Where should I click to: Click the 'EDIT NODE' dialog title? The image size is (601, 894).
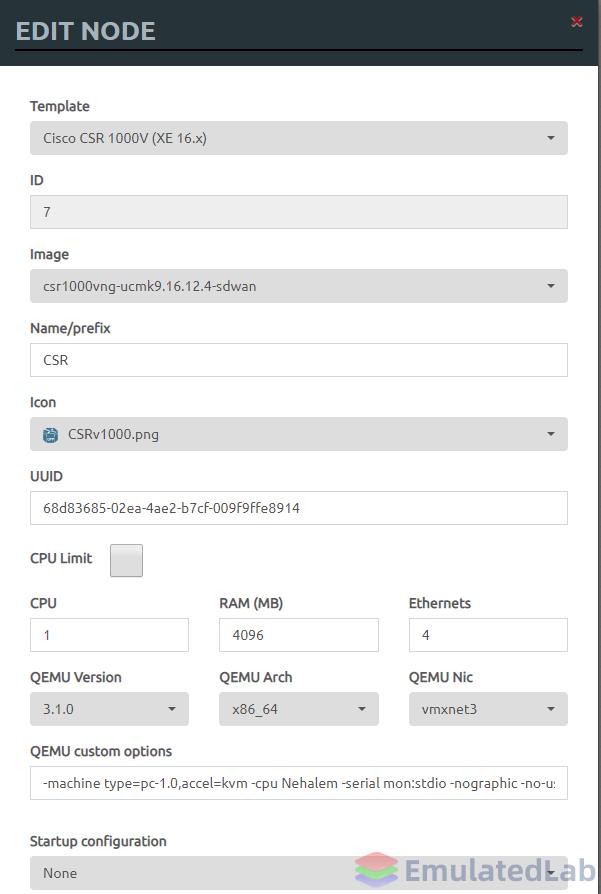[x=86, y=31]
